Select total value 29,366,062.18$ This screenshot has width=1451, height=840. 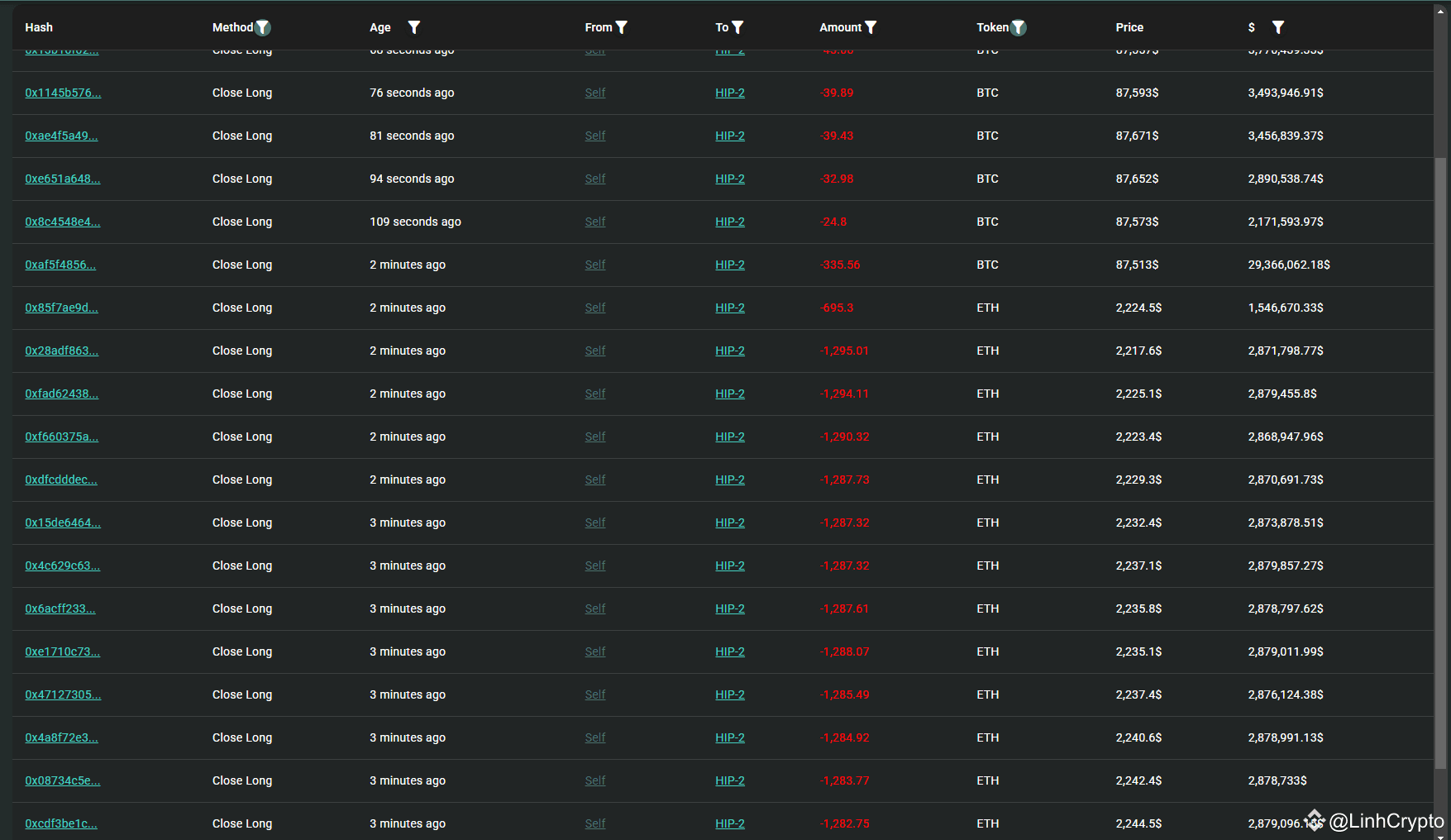click(x=1289, y=265)
